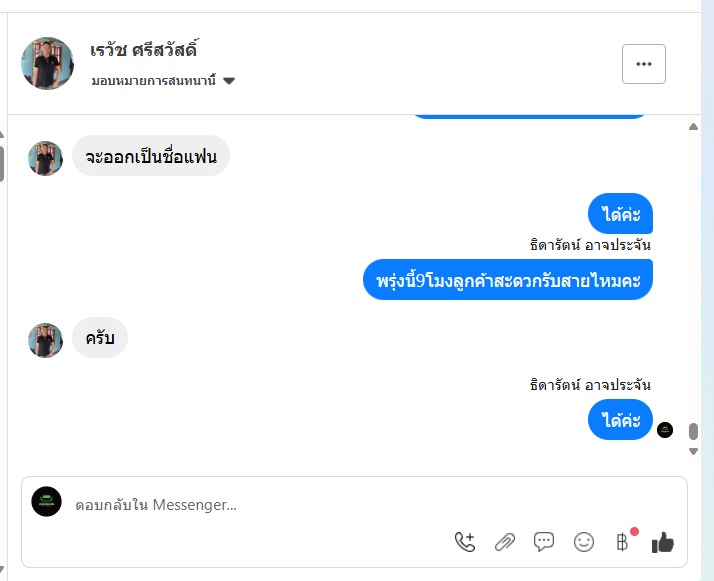Click the เรวัช ศรีสวัสดิ์ header profile picture
Screen dimensions: 714x581
click(47, 64)
